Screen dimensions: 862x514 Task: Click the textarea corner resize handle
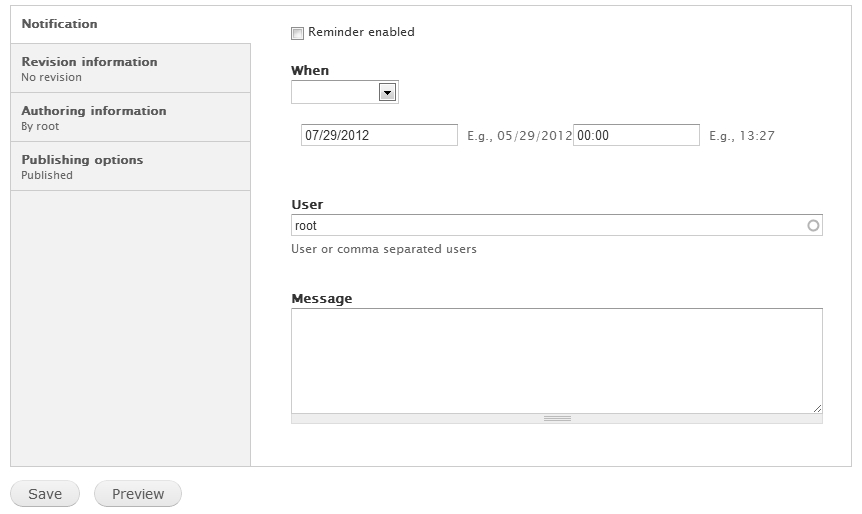click(x=817, y=408)
